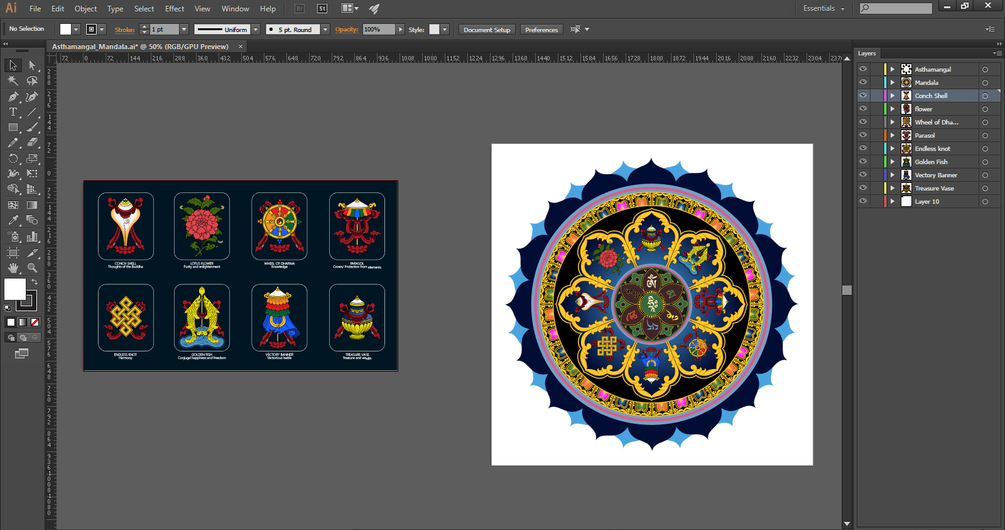
Task: Select the Hand tool
Action: [13, 268]
